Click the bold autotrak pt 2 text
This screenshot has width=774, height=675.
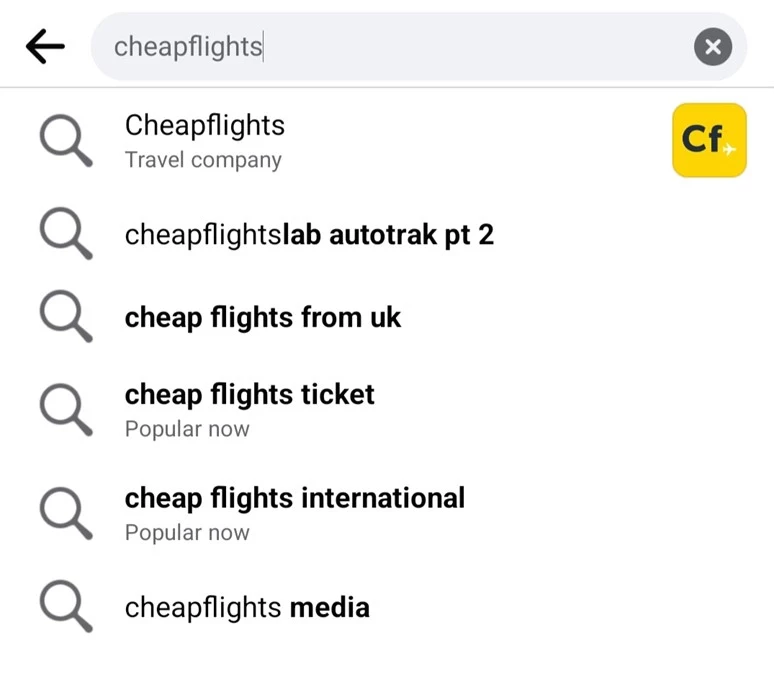coord(389,235)
